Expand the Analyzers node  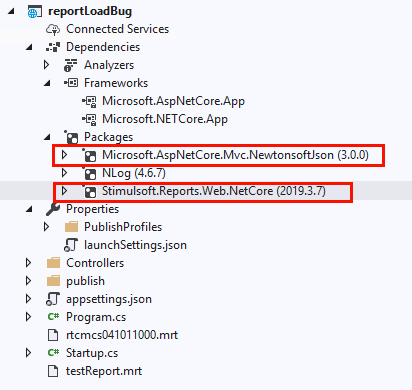point(47,65)
